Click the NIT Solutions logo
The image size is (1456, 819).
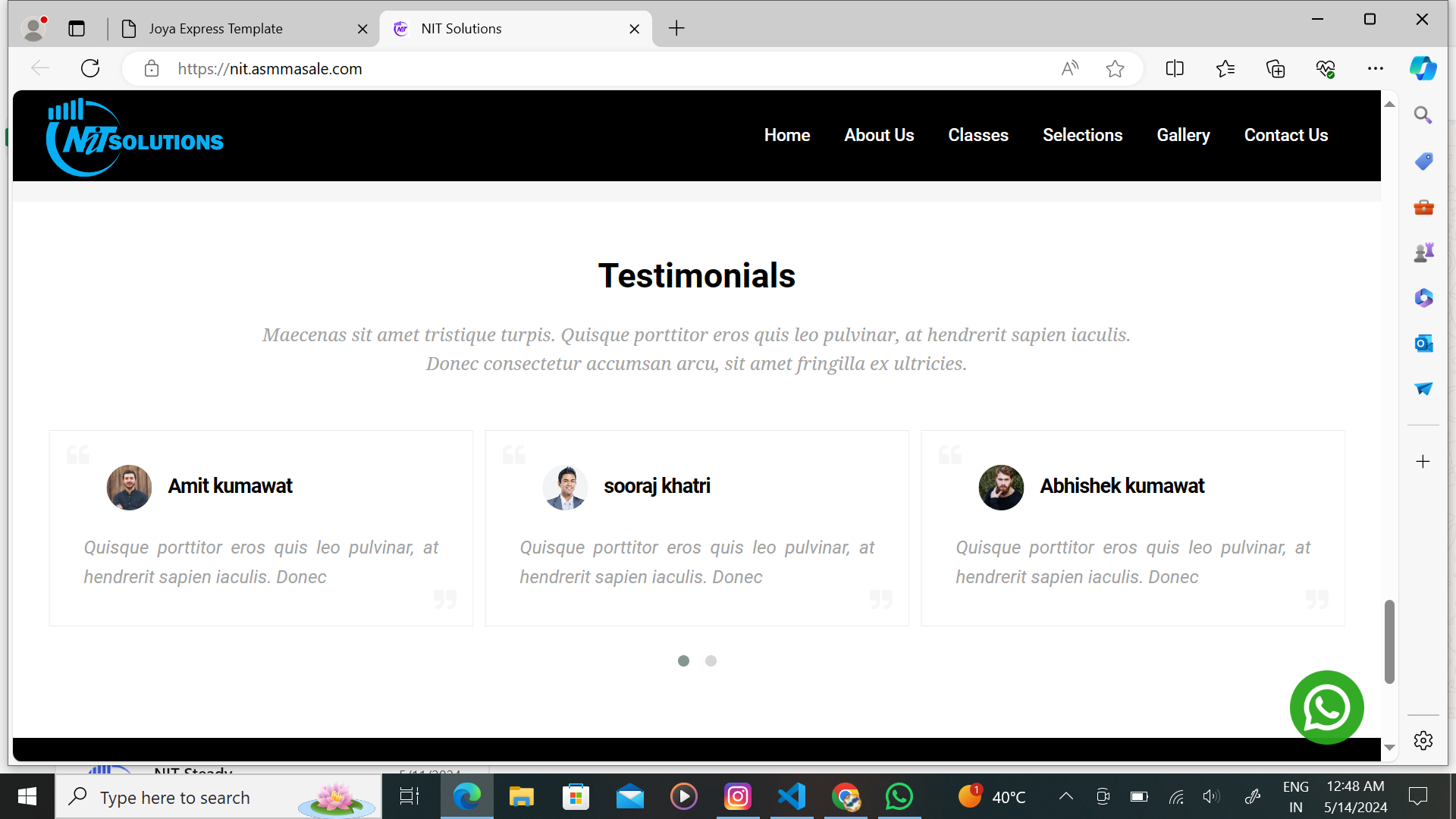135,138
